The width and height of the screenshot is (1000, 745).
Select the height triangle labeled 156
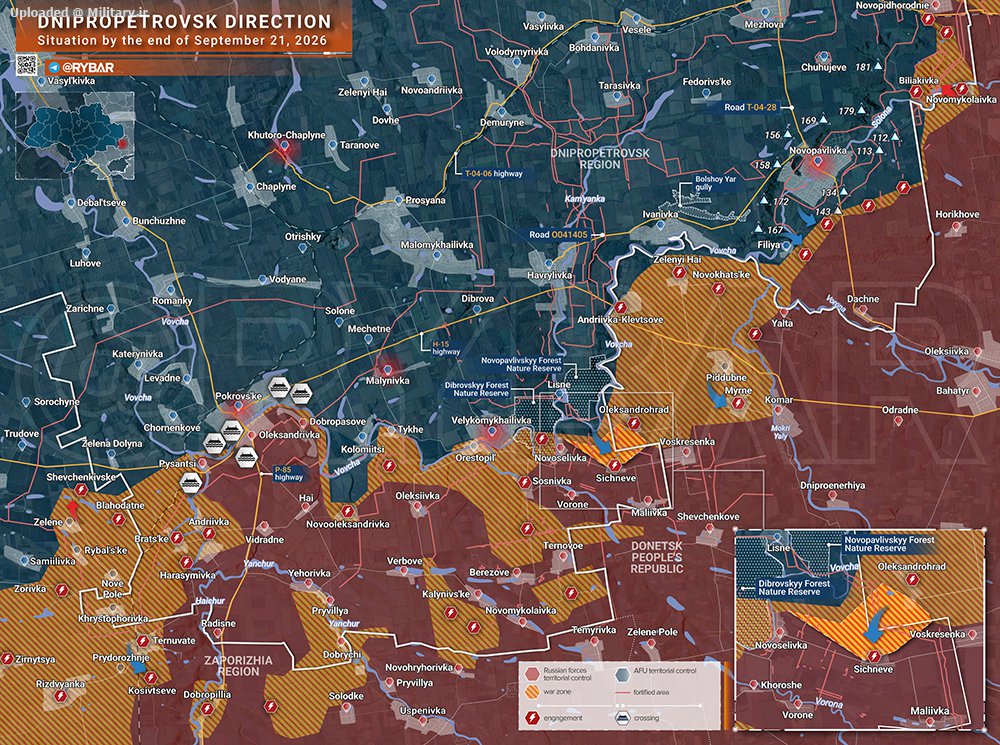(x=788, y=135)
